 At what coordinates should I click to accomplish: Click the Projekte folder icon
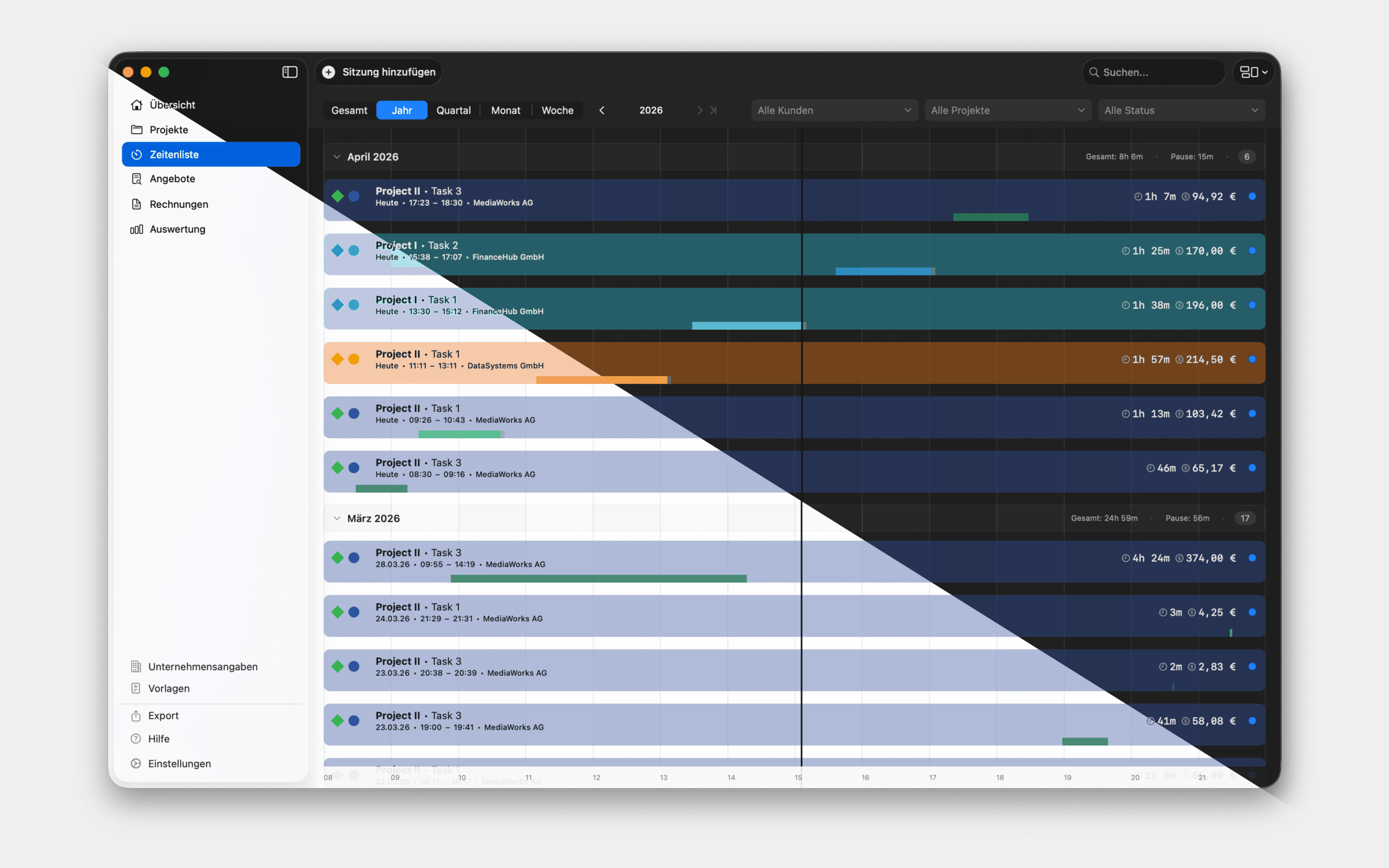pyautogui.click(x=136, y=130)
